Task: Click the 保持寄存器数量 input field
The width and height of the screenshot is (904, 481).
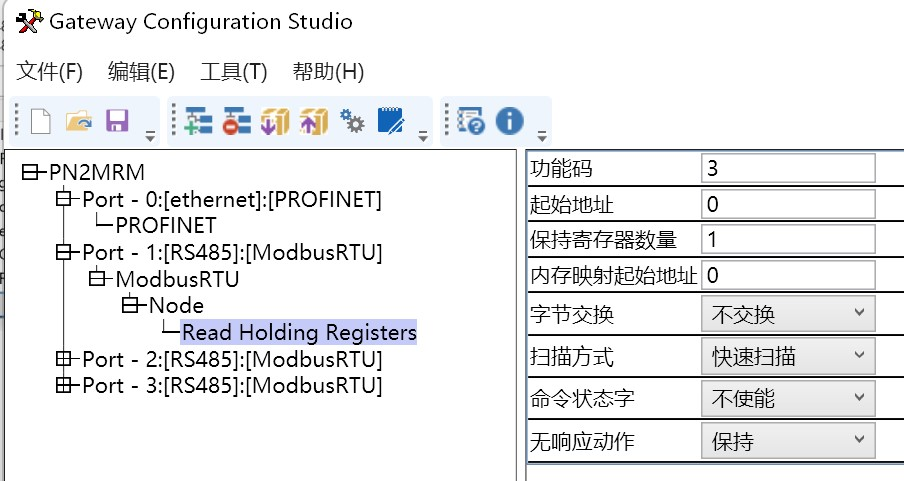Action: pos(788,239)
